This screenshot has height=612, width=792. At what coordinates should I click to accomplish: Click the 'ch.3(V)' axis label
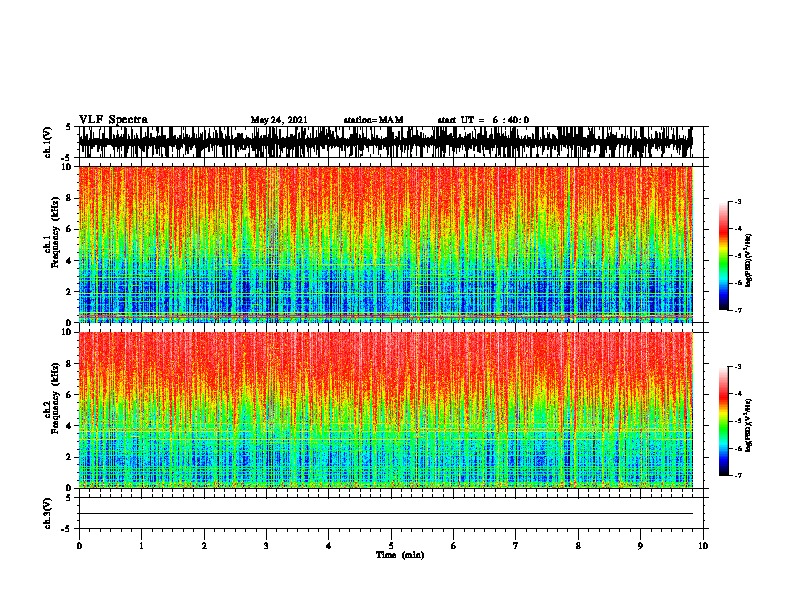coord(47,513)
